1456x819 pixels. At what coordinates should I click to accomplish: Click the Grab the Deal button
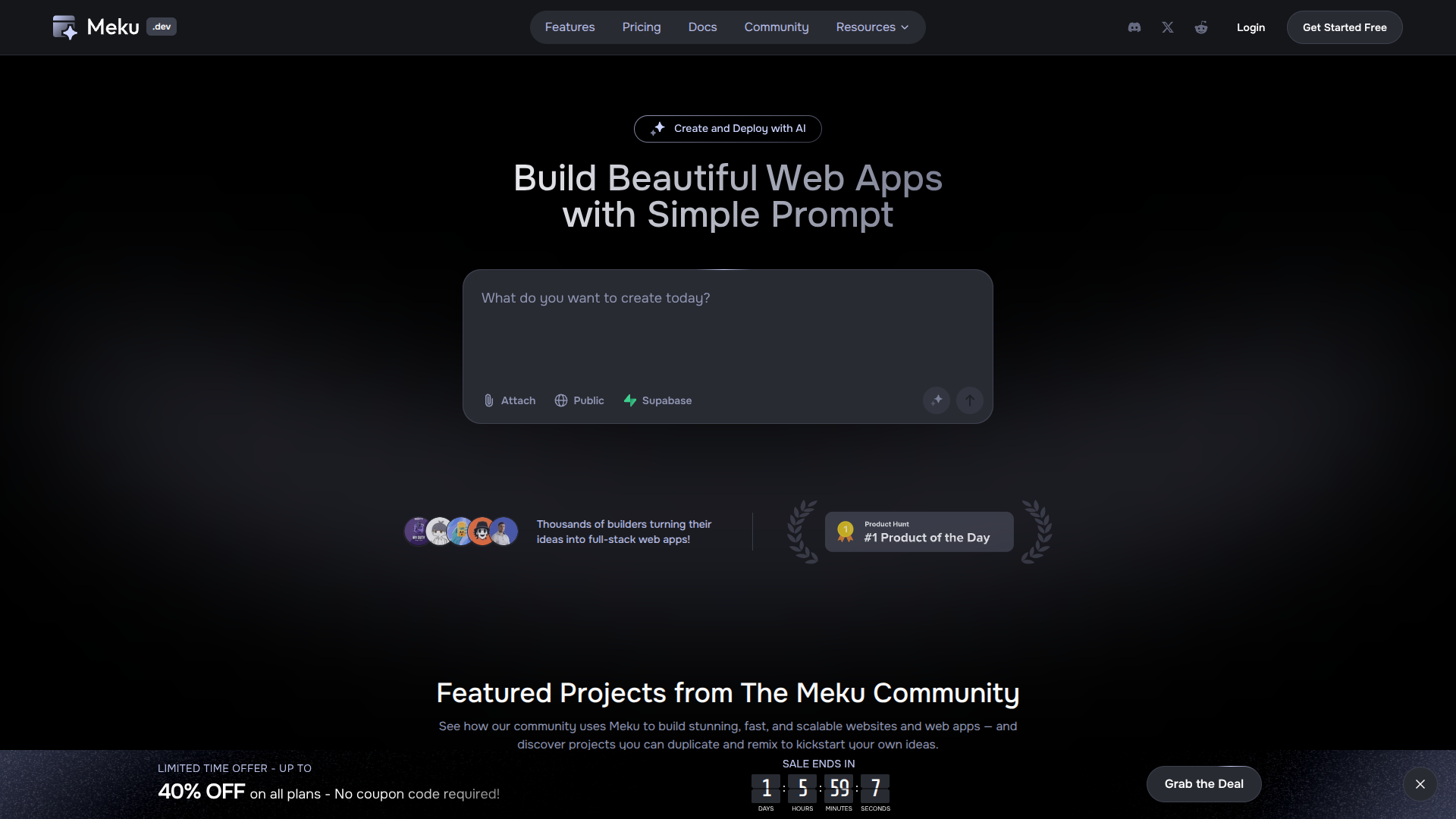coord(1203,784)
